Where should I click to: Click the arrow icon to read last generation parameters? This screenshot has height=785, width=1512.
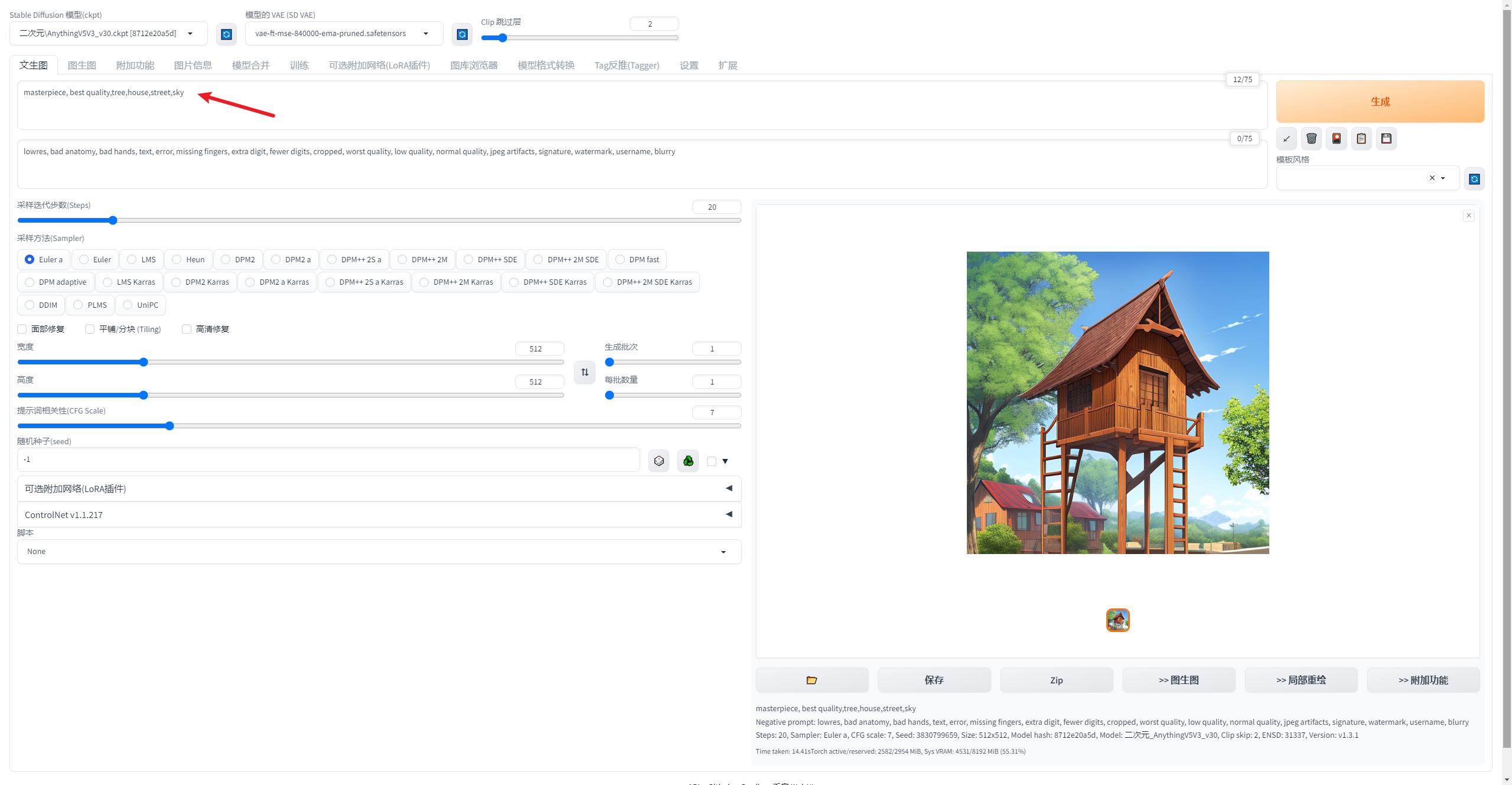1286,139
